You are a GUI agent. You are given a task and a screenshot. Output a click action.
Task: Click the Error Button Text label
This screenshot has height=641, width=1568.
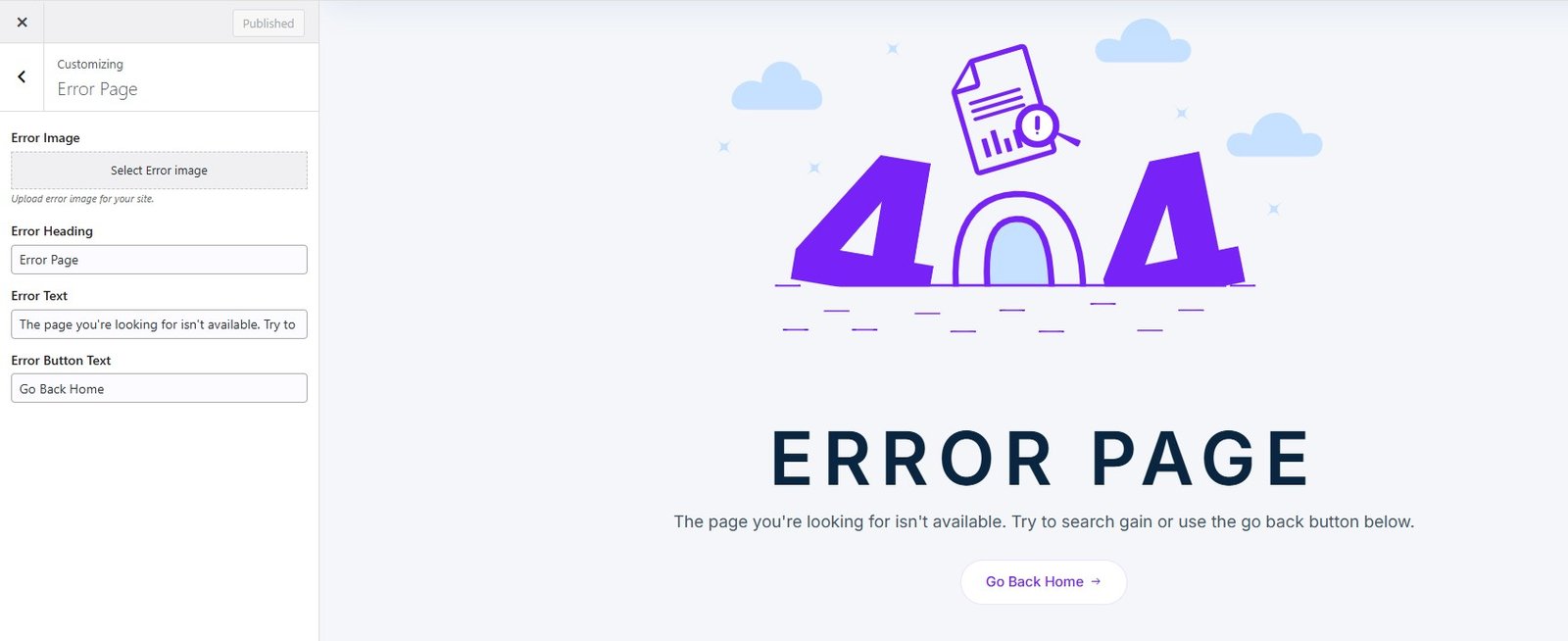[61, 361]
